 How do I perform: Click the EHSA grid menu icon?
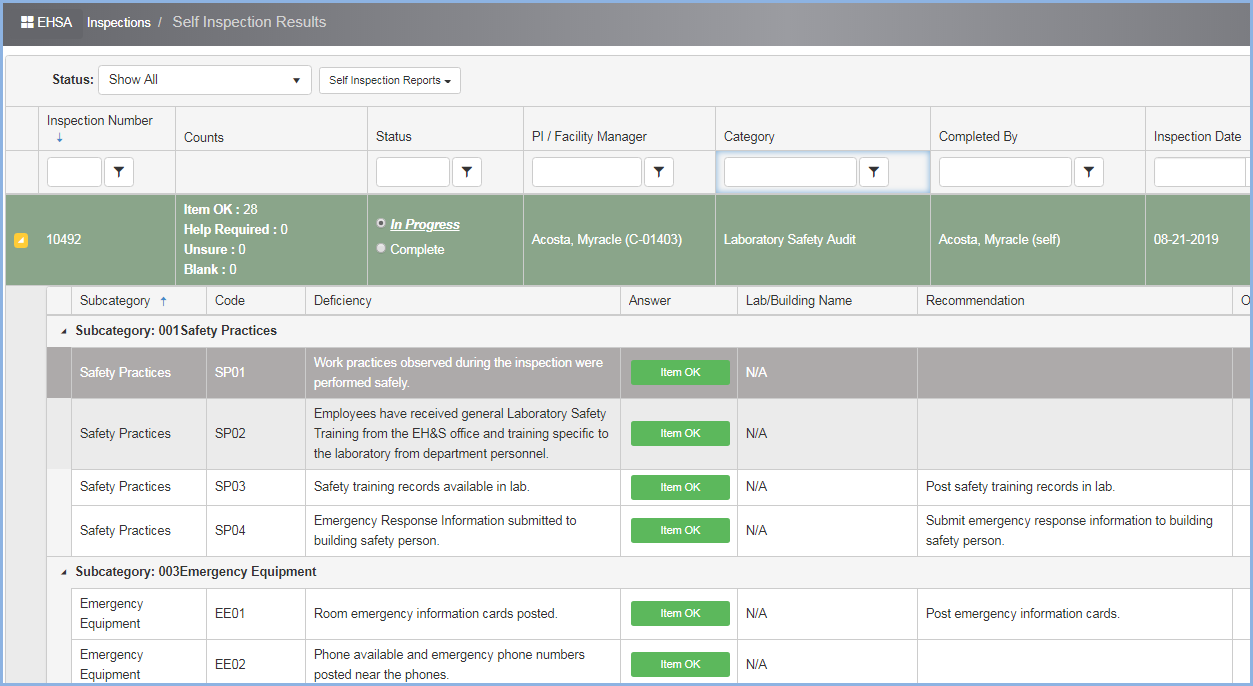pos(27,22)
